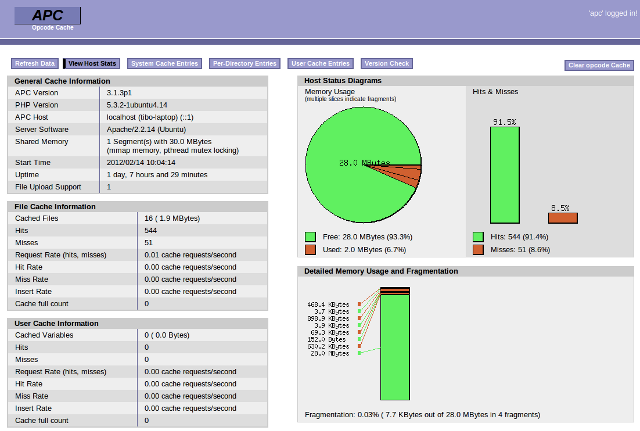Screen dimensions: 640x431
Task: Click the Fragmentation: 0.03% summary text
Action: pyautogui.click(x=422, y=415)
